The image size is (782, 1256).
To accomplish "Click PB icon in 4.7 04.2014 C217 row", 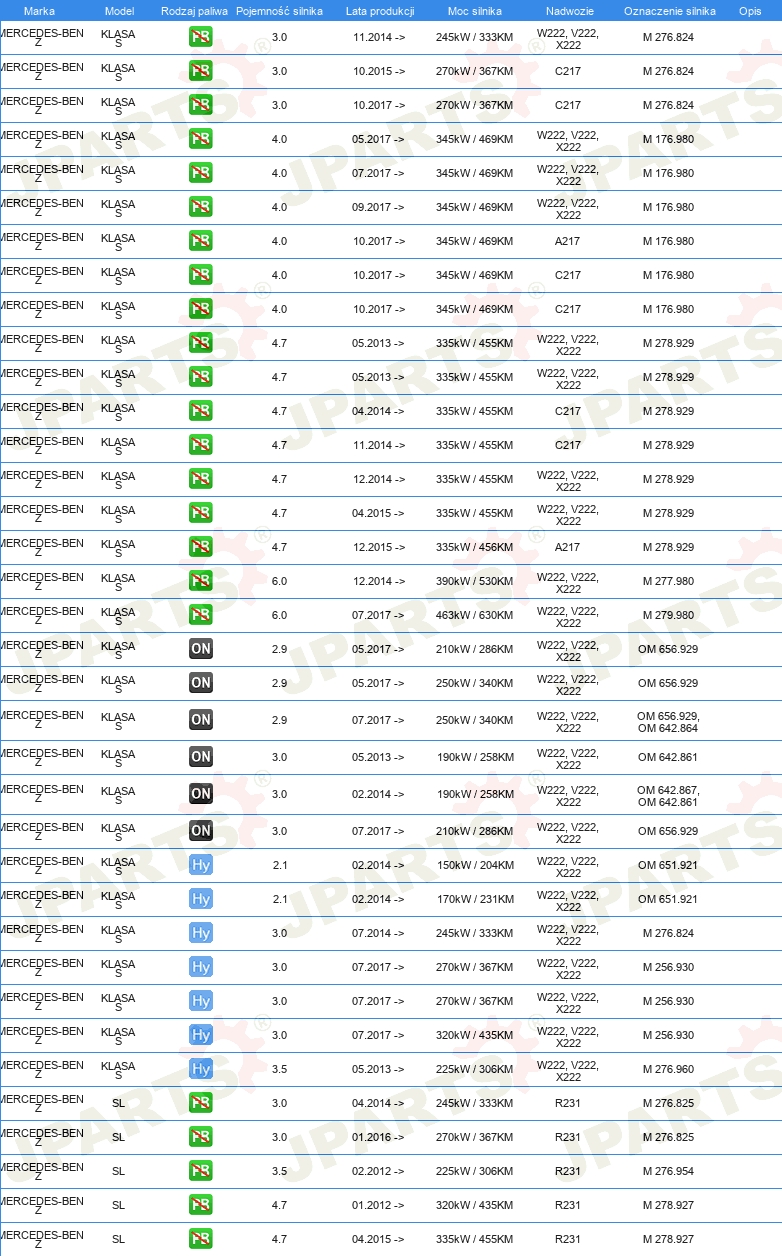I will (201, 412).
